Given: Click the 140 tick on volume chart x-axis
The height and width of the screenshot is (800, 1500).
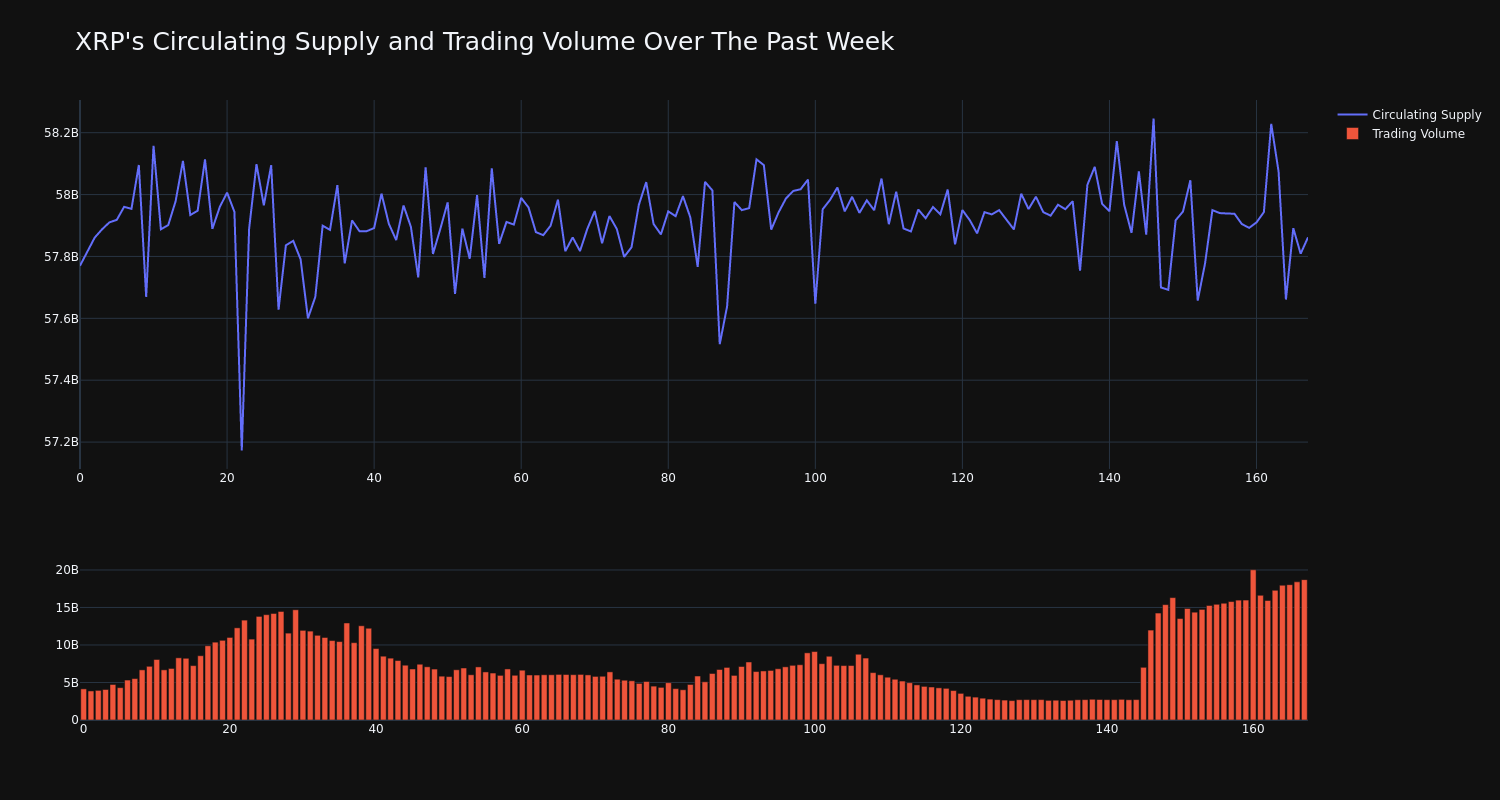Looking at the screenshot, I should coord(1107,729).
